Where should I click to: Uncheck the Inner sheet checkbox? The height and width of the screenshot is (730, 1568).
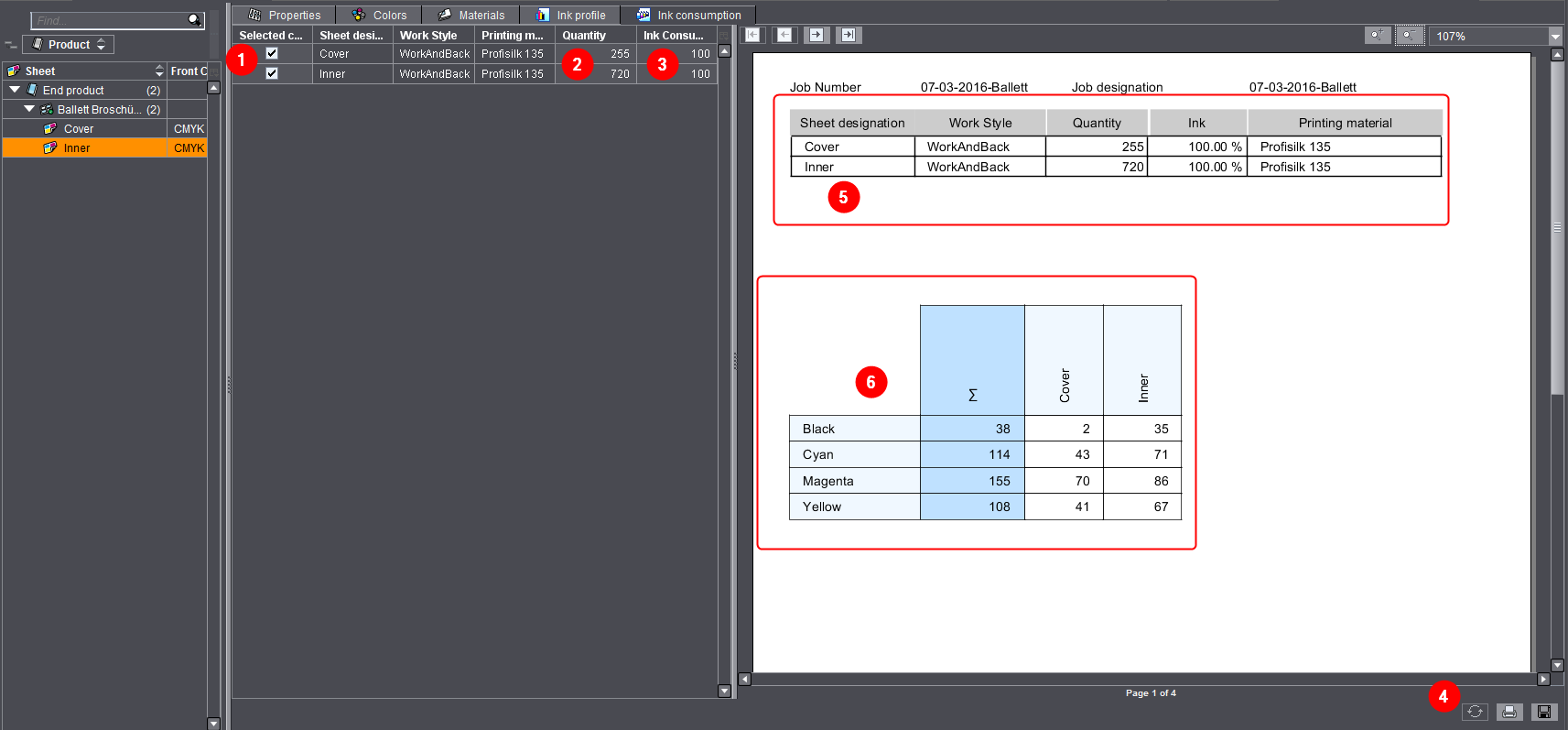coord(272,73)
